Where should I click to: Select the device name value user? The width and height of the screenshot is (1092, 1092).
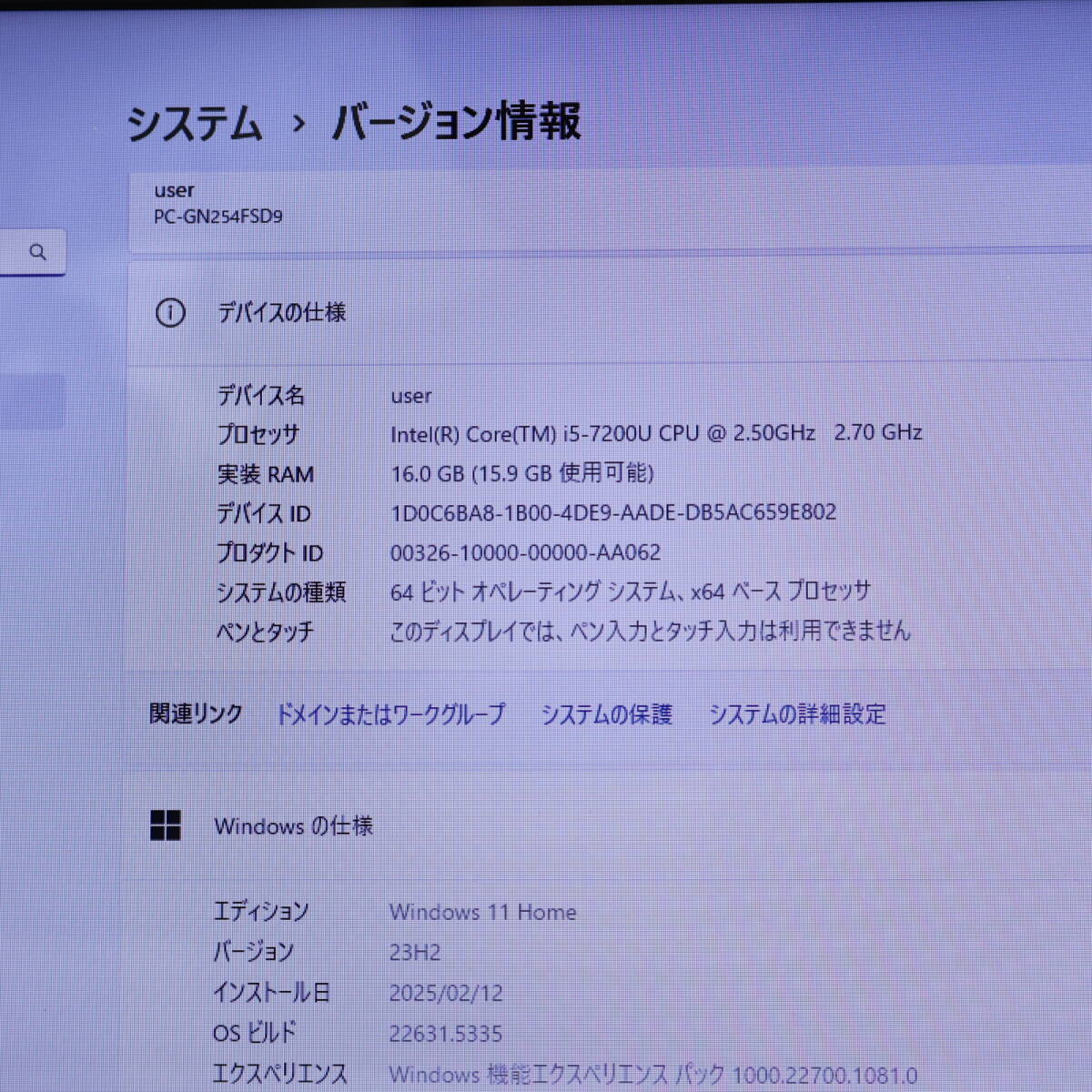pyautogui.click(x=411, y=396)
